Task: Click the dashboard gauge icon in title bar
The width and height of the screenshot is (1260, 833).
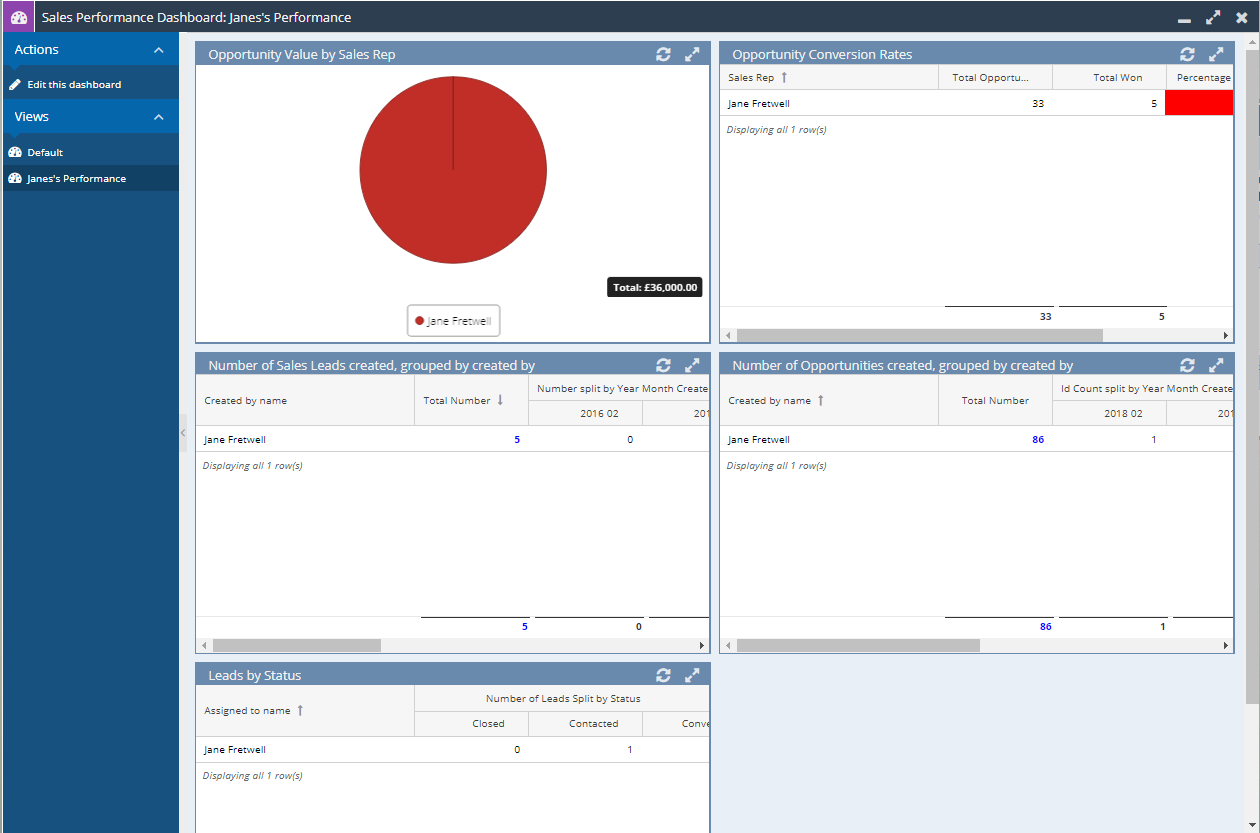Action: coord(18,17)
